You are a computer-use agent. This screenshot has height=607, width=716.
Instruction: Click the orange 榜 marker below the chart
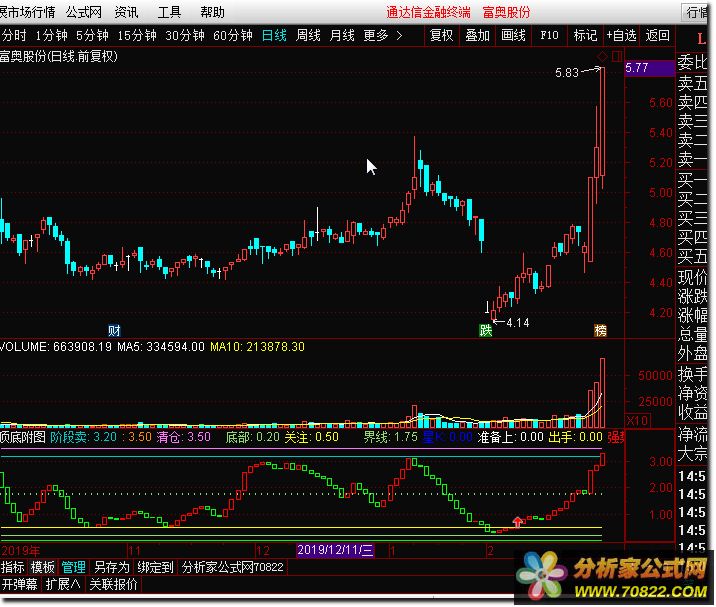600,330
